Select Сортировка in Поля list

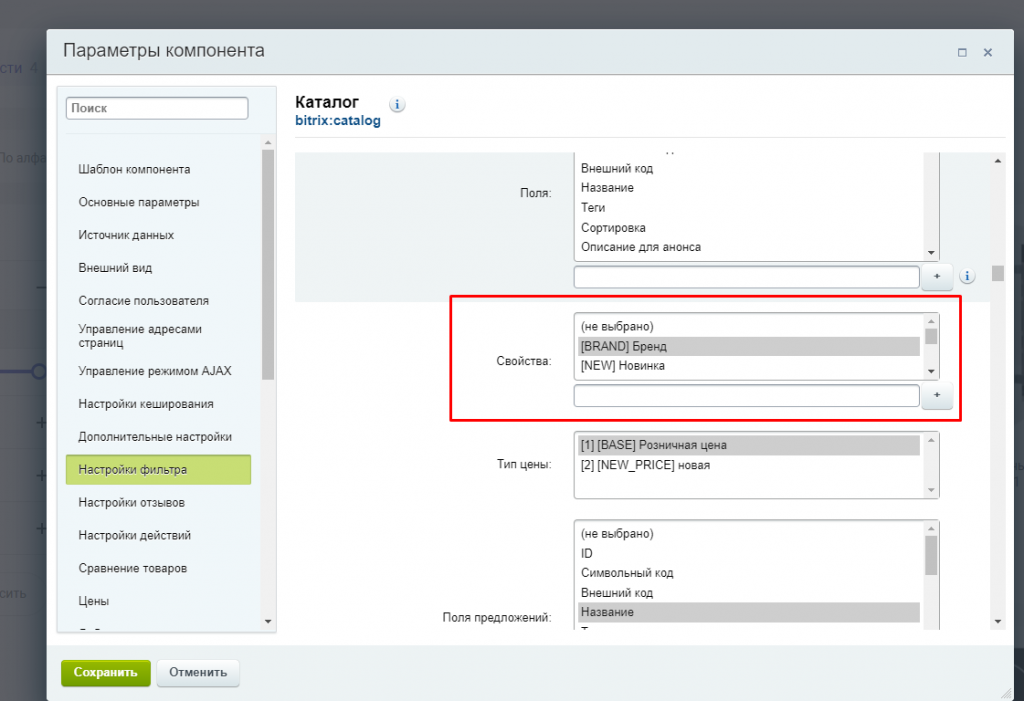pyautogui.click(x=749, y=227)
